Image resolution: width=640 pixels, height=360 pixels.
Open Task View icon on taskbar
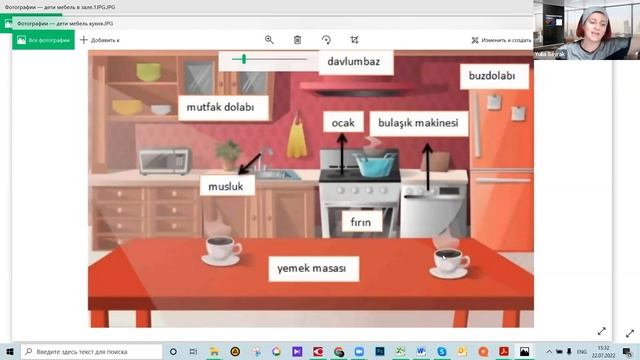pos(193,351)
